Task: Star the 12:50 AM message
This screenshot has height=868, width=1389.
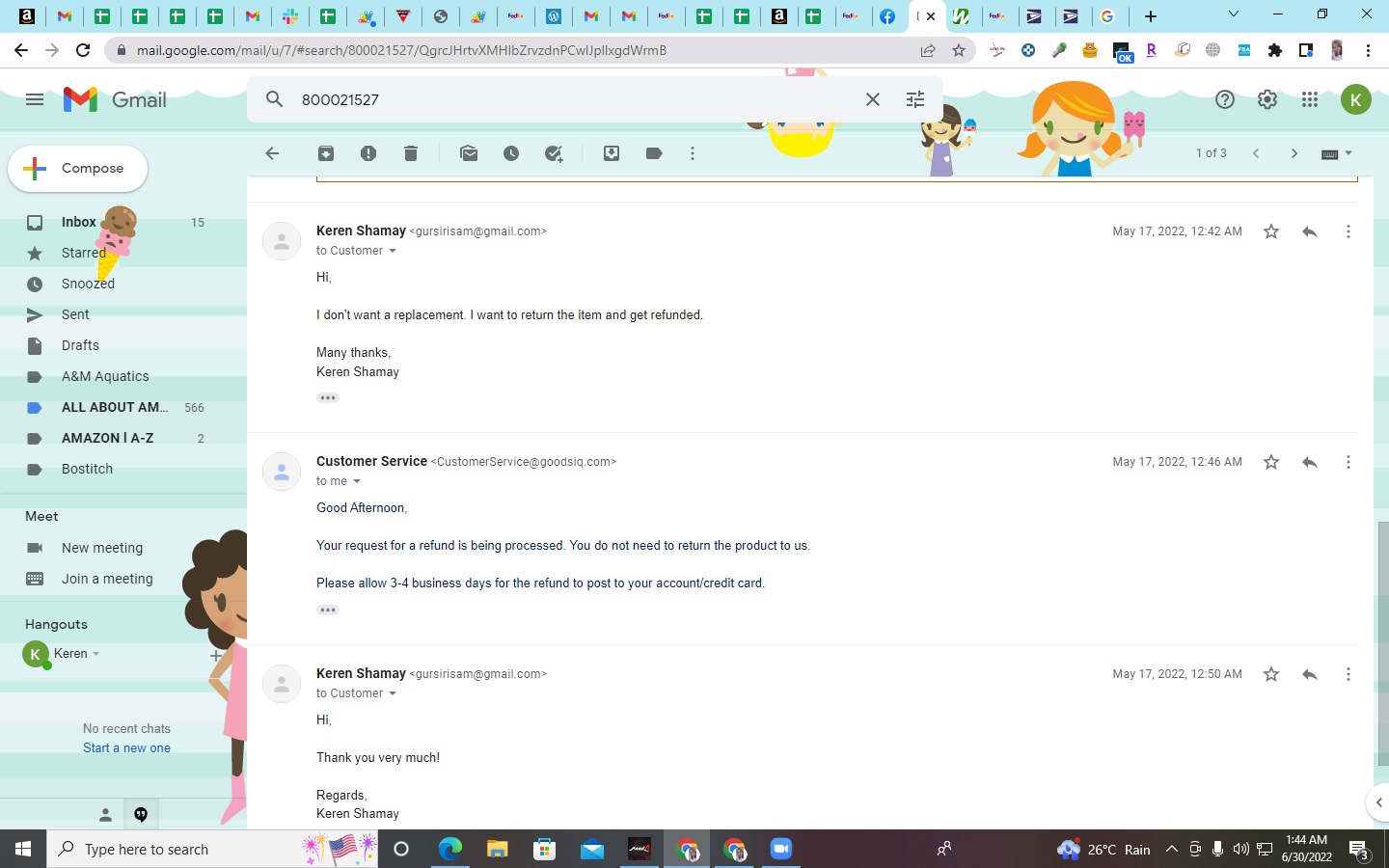Action: pyautogui.click(x=1271, y=674)
